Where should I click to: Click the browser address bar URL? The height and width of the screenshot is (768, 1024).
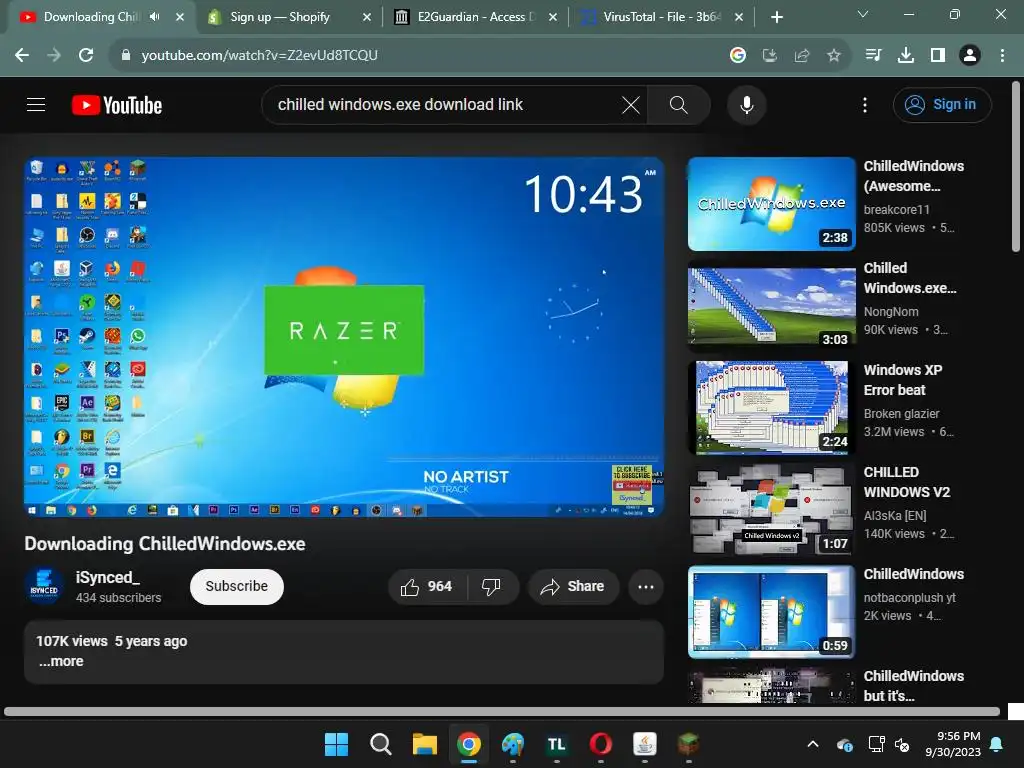(259, 56)
